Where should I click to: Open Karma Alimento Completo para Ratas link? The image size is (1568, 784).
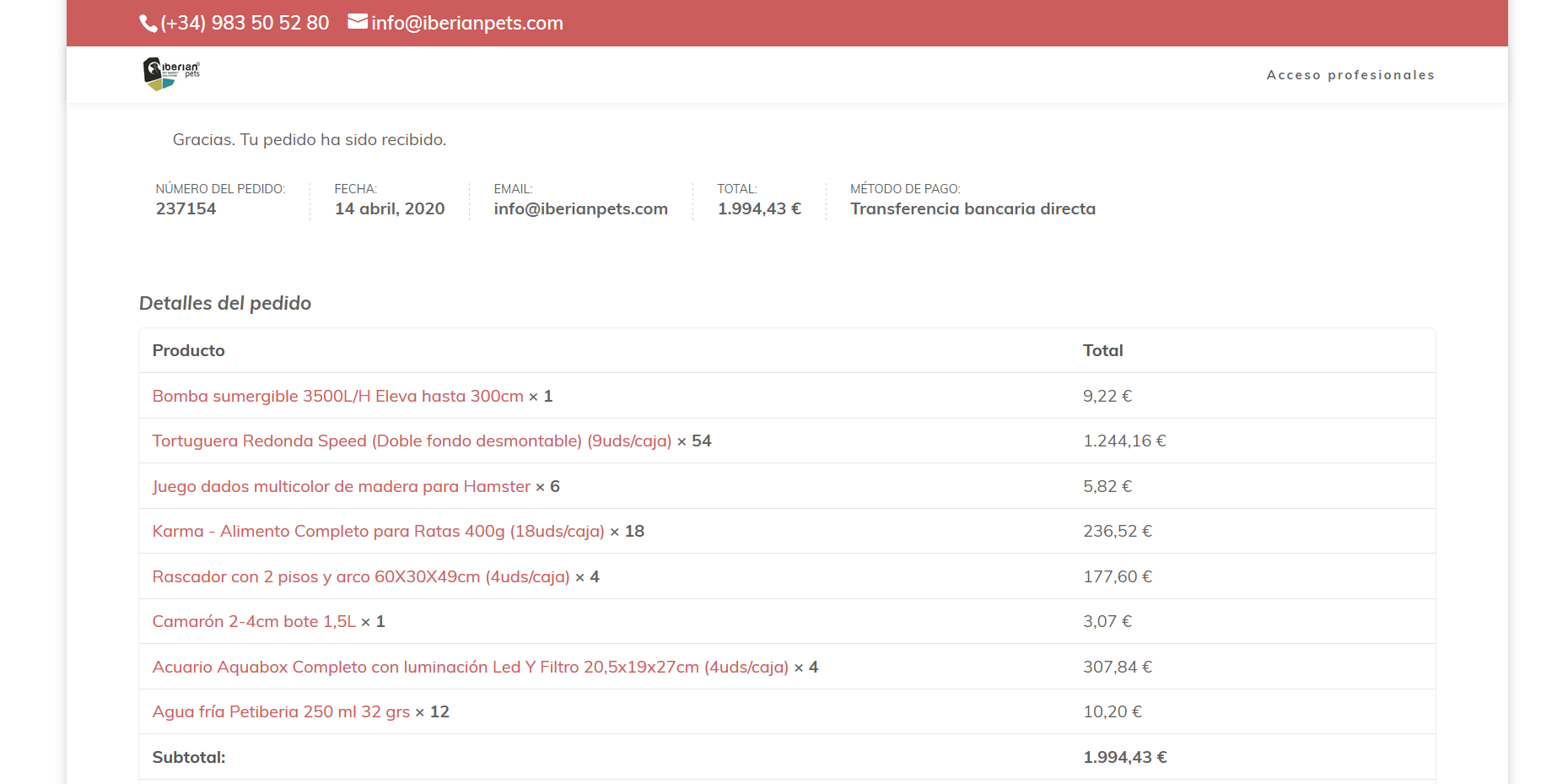tap(379, 531)
